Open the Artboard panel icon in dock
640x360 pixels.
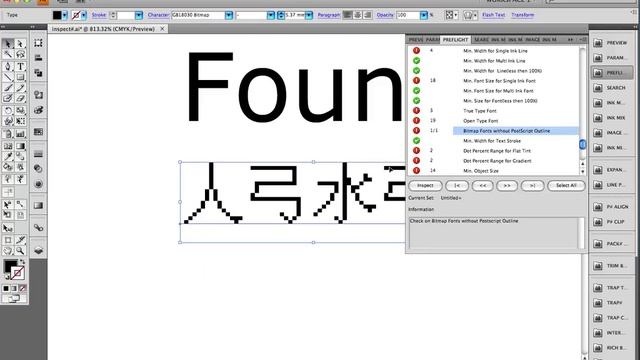[38, 43]
